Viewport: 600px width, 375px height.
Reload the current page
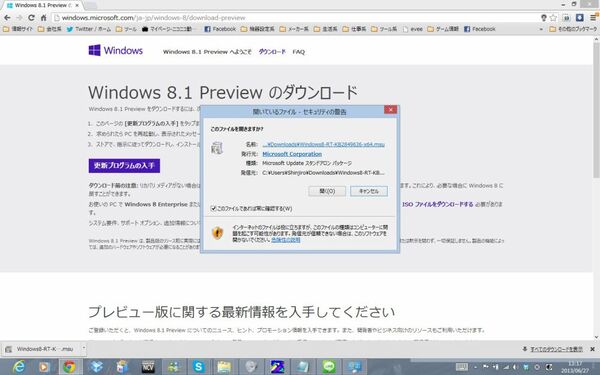pyautogui.click(x=31, y=18)
